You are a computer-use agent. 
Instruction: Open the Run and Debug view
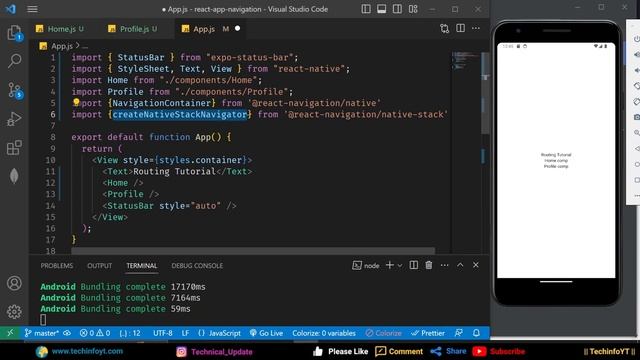pyautogui.click(x=14, y=119)
